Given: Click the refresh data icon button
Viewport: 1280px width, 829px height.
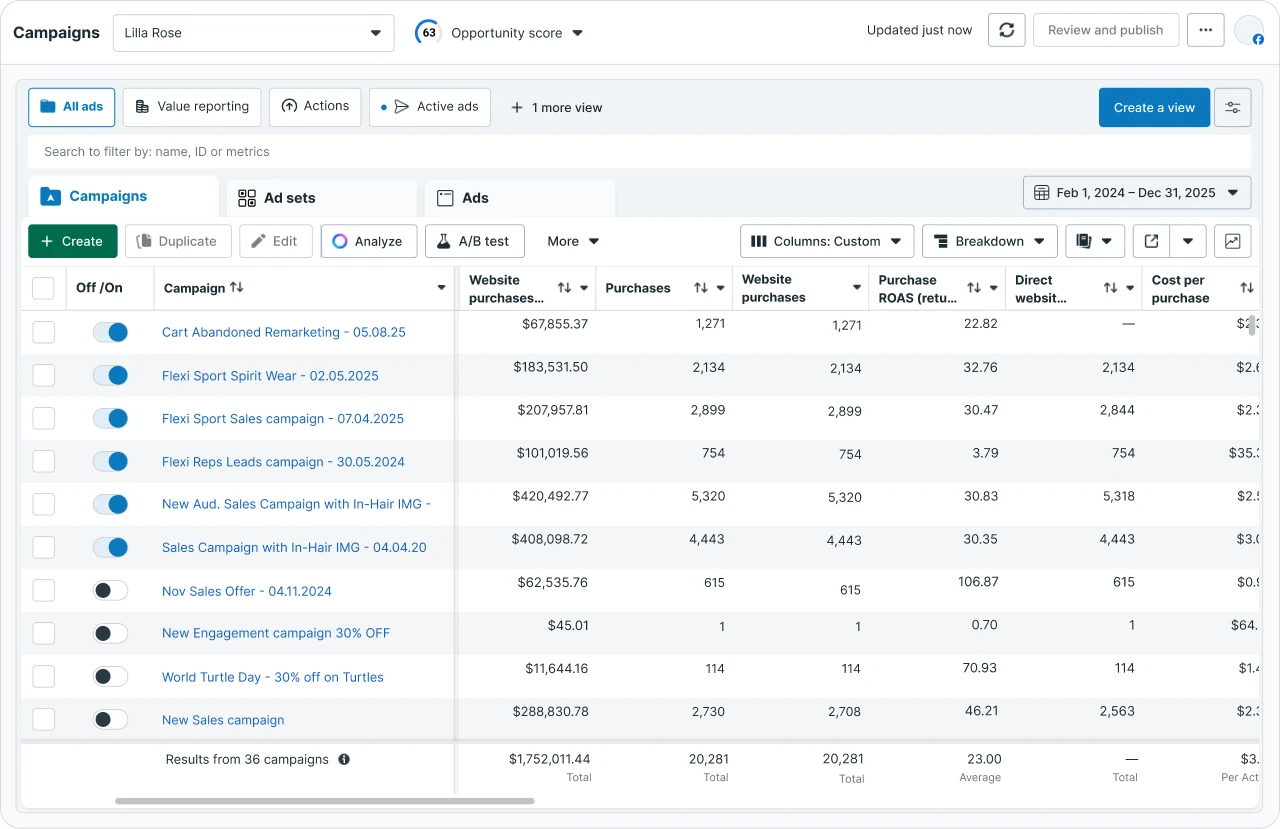Looking at the screenshot, I should [x=1007, y=30].
